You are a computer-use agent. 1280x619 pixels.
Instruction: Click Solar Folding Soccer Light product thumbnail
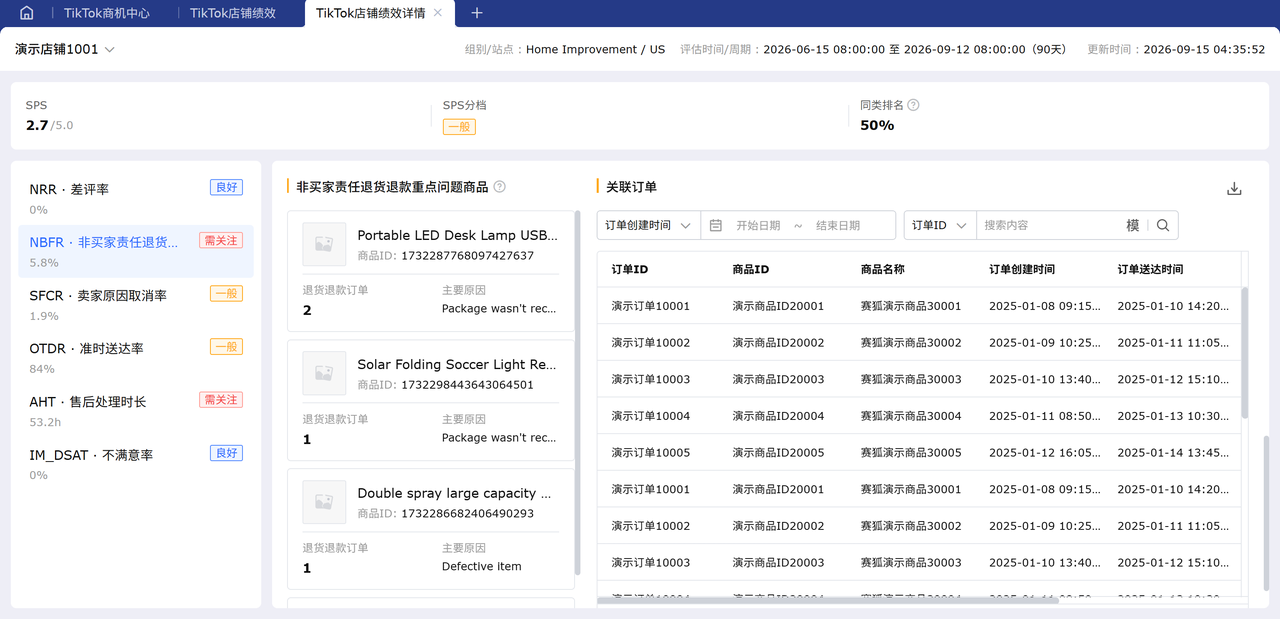(x=324, y=373)
